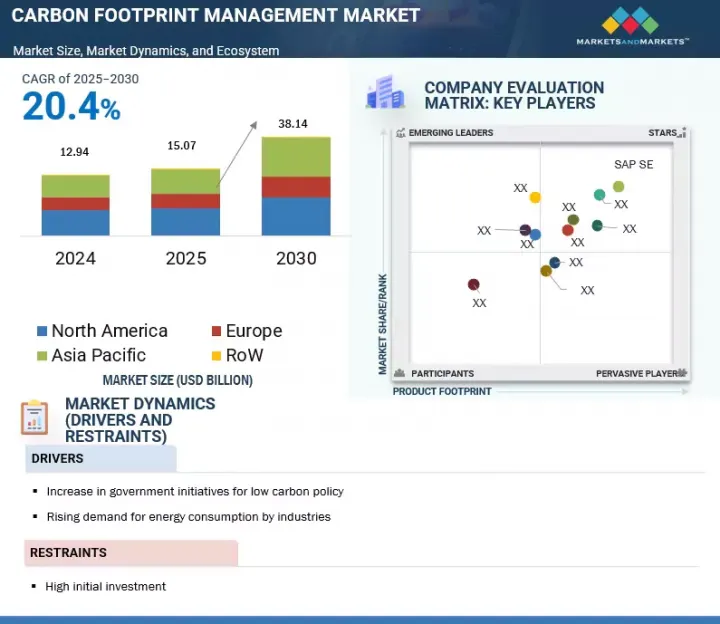Click the Participants quadrant icon
The width and height of the screenshot is (720, 624).
click(x=400, y=373)
